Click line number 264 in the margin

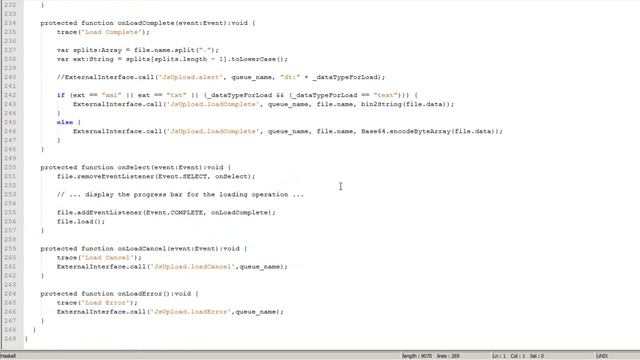tap(10, 294)
